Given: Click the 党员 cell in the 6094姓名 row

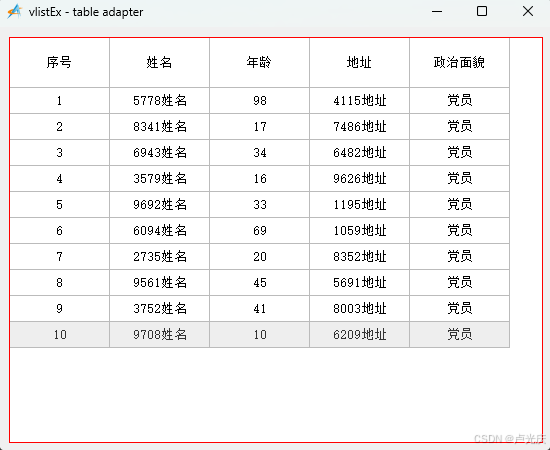Looking at the screenshot, I should click(x=460, y=230).
